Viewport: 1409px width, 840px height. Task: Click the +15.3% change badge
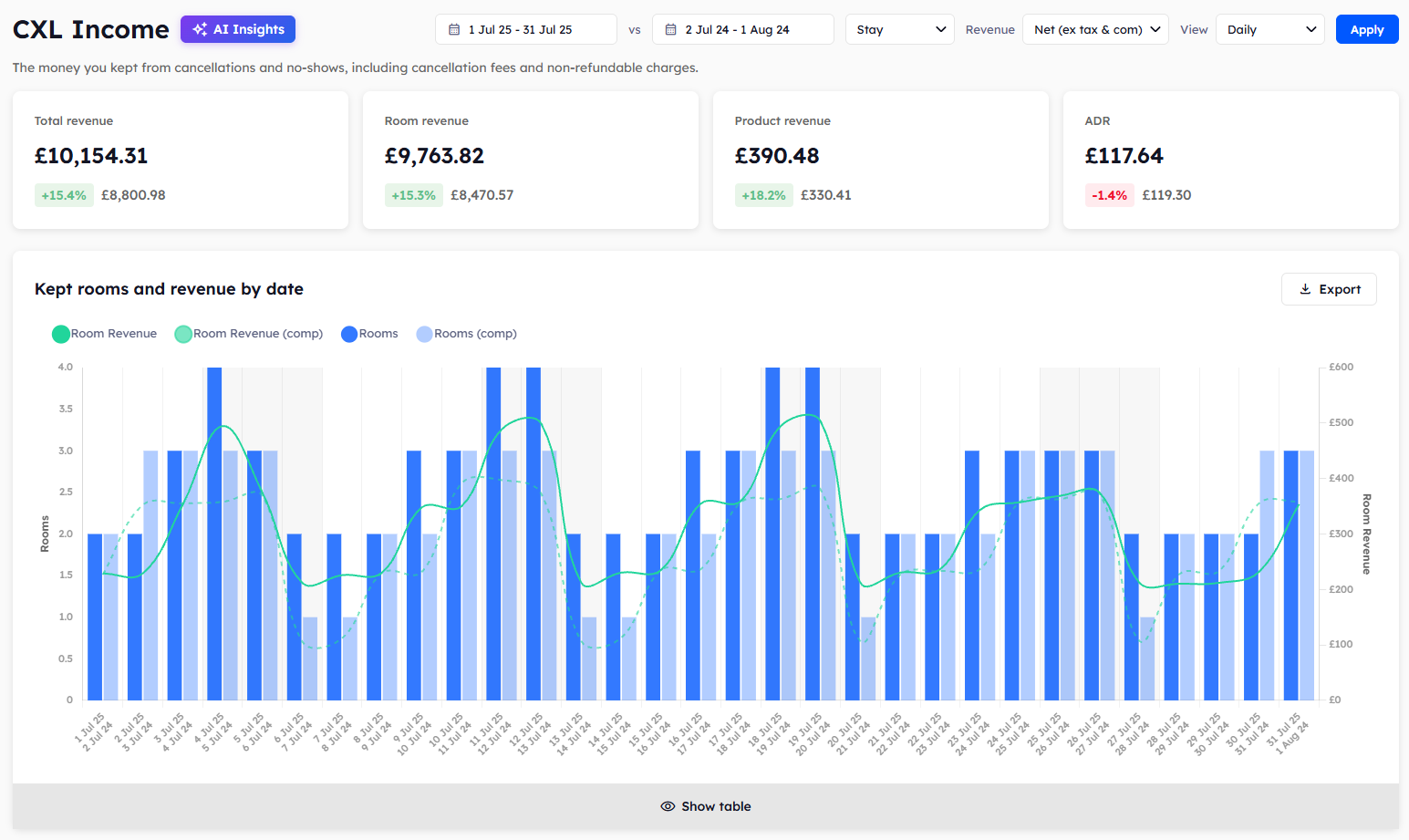414,195
